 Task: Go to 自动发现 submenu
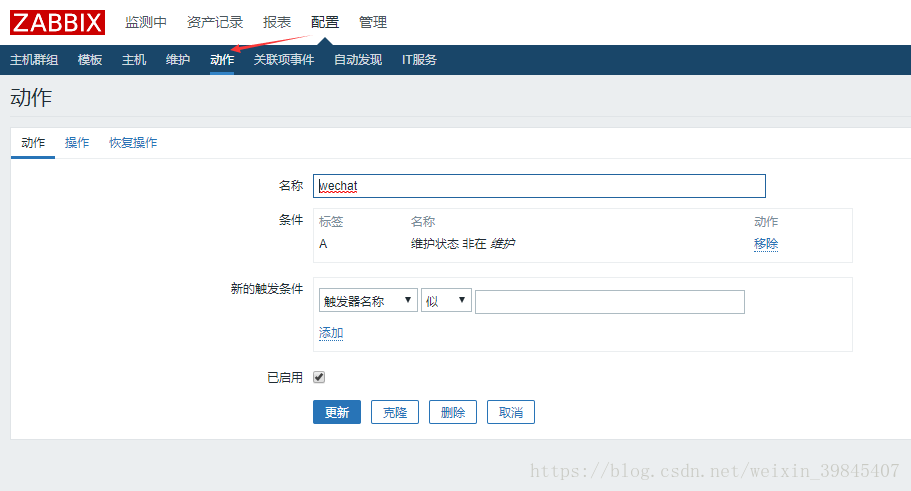point(358,60)
